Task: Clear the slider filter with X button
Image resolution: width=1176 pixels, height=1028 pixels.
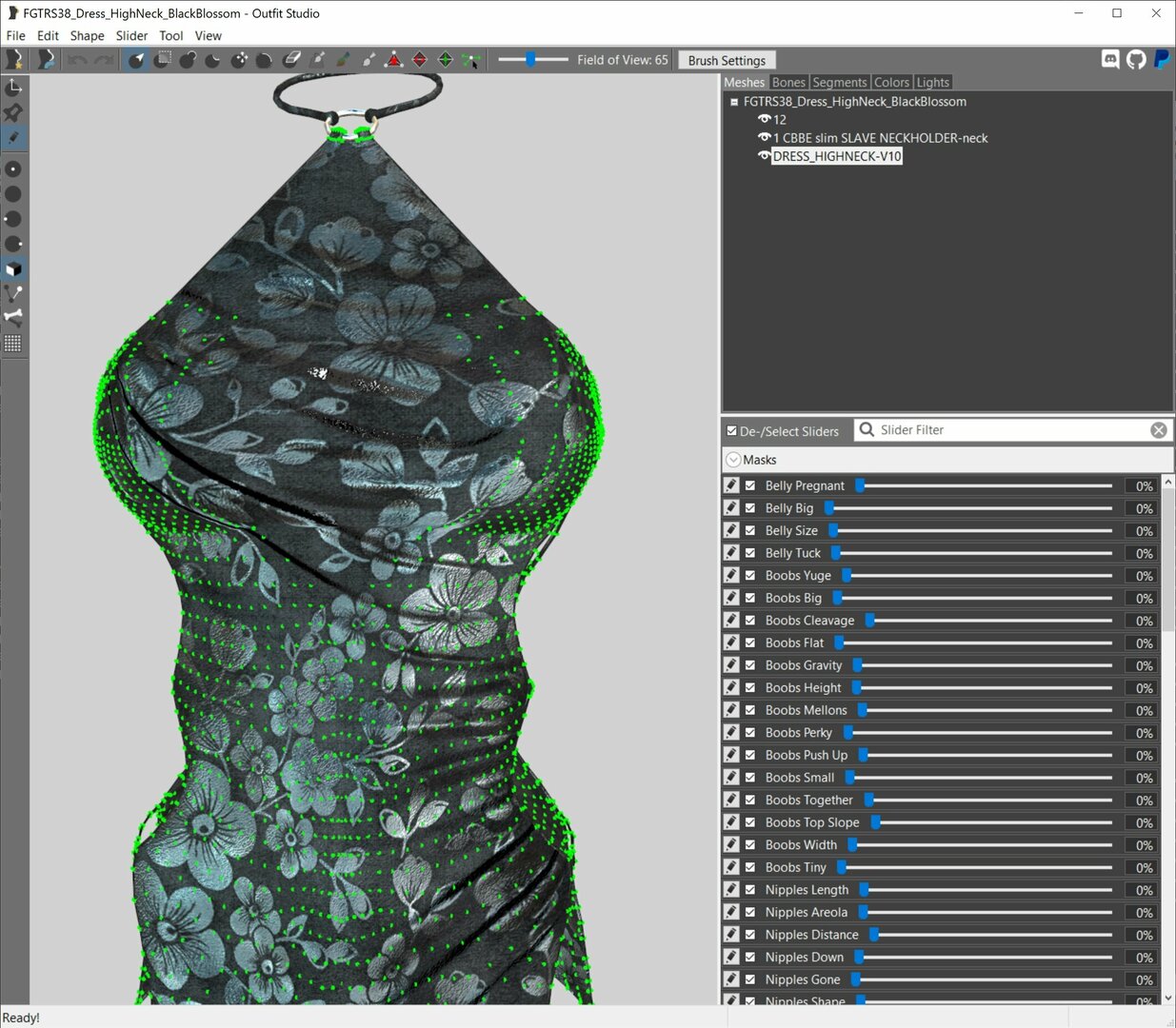Action: (1159, 430)
